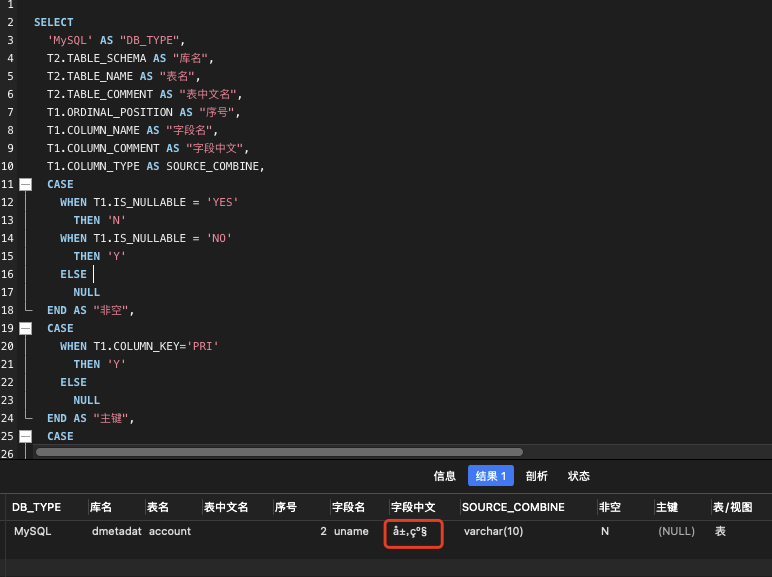Image resolution: width=772 pixels, height=577 pixels.
Task: Select the varchar(10) cell
Action: 493,531
